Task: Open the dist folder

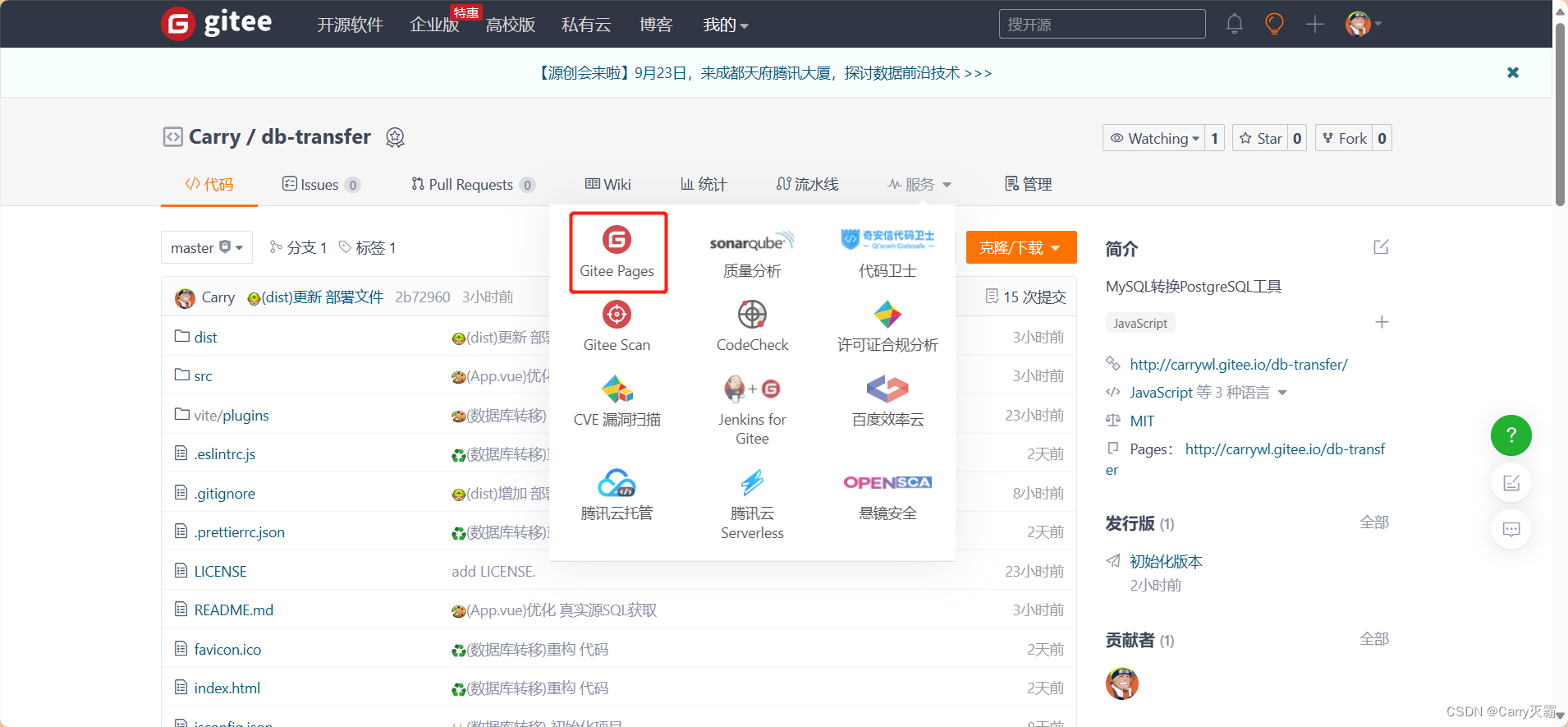Action: (205, 337)
